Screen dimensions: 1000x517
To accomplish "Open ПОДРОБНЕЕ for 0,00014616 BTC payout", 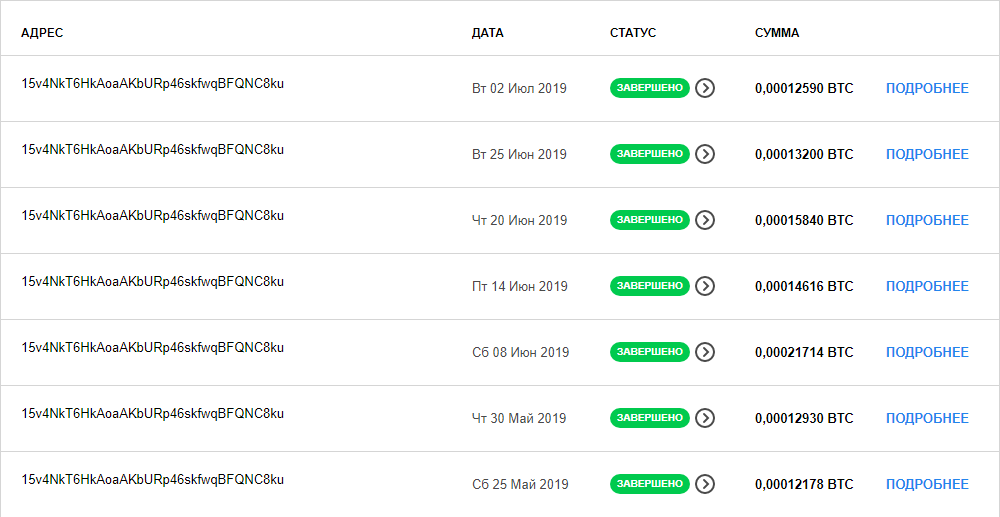I will pos(927,286).
